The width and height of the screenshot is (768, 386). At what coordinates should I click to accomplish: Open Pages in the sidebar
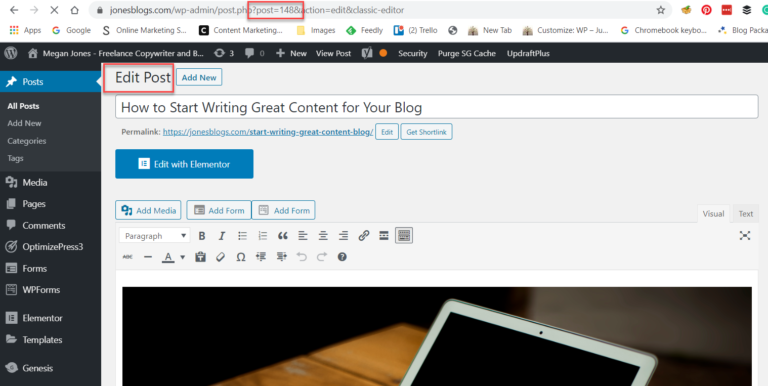coord(50,204)
